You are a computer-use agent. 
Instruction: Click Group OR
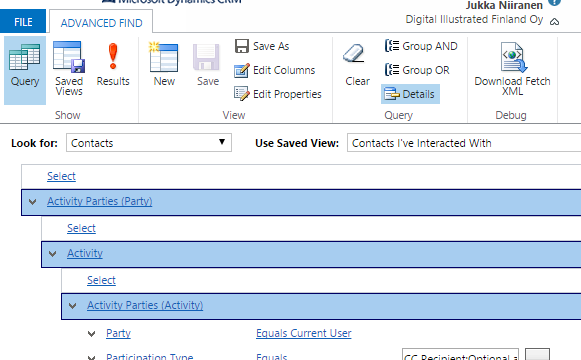click(x=417, y=70)
